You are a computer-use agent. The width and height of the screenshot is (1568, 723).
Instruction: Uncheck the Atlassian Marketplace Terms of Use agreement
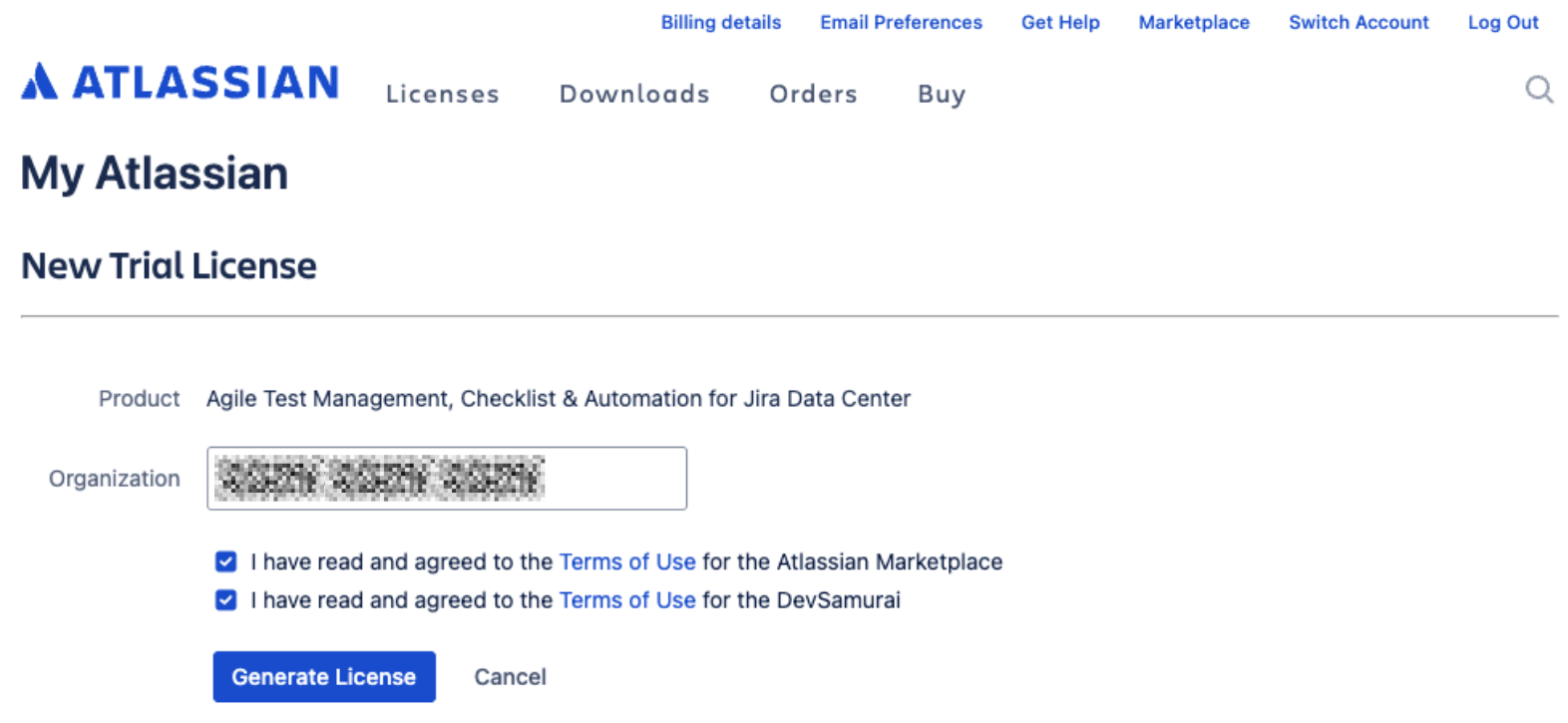(x=225, y=561)
